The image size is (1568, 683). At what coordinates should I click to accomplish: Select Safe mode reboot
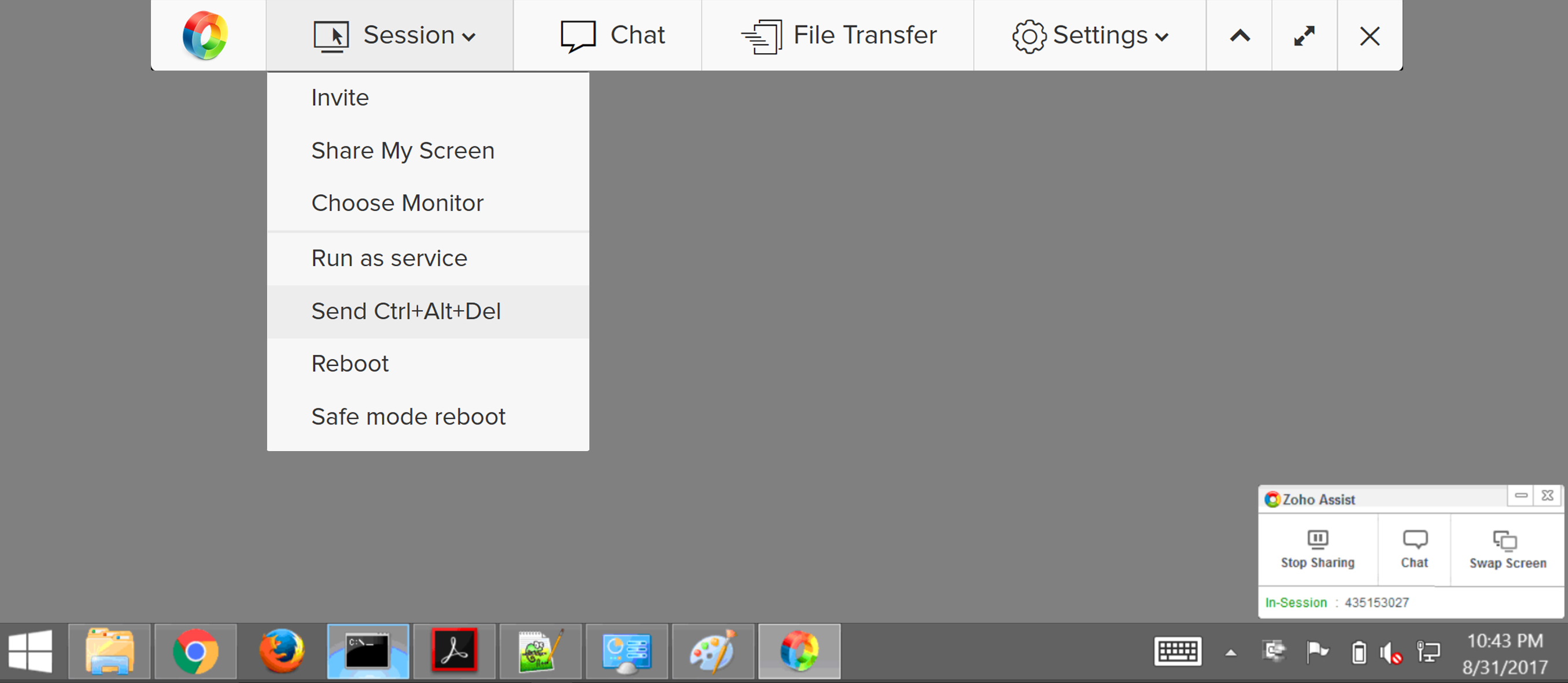click(x=428, y=416)
